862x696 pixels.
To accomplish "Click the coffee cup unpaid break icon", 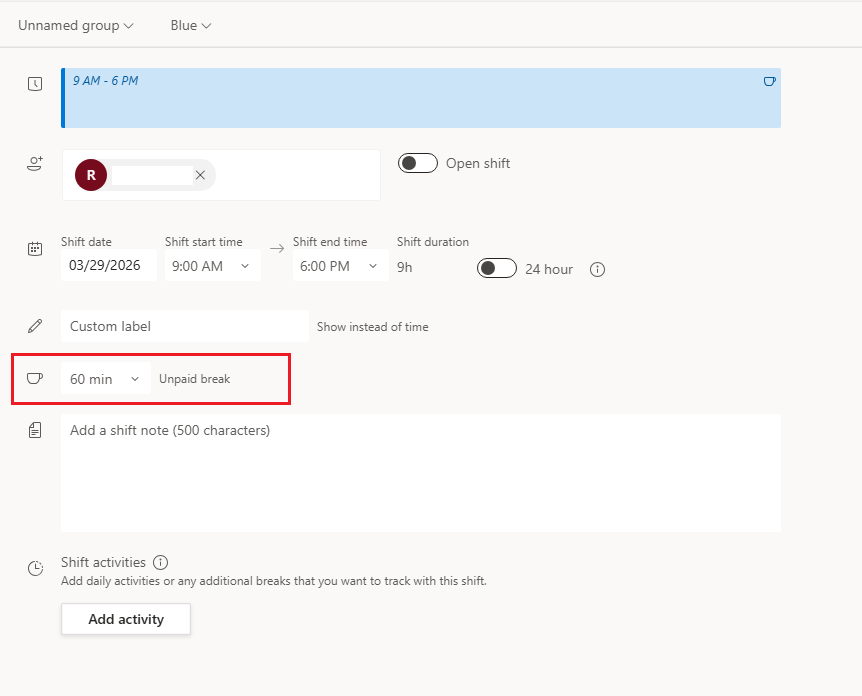I will click(35, 378).
